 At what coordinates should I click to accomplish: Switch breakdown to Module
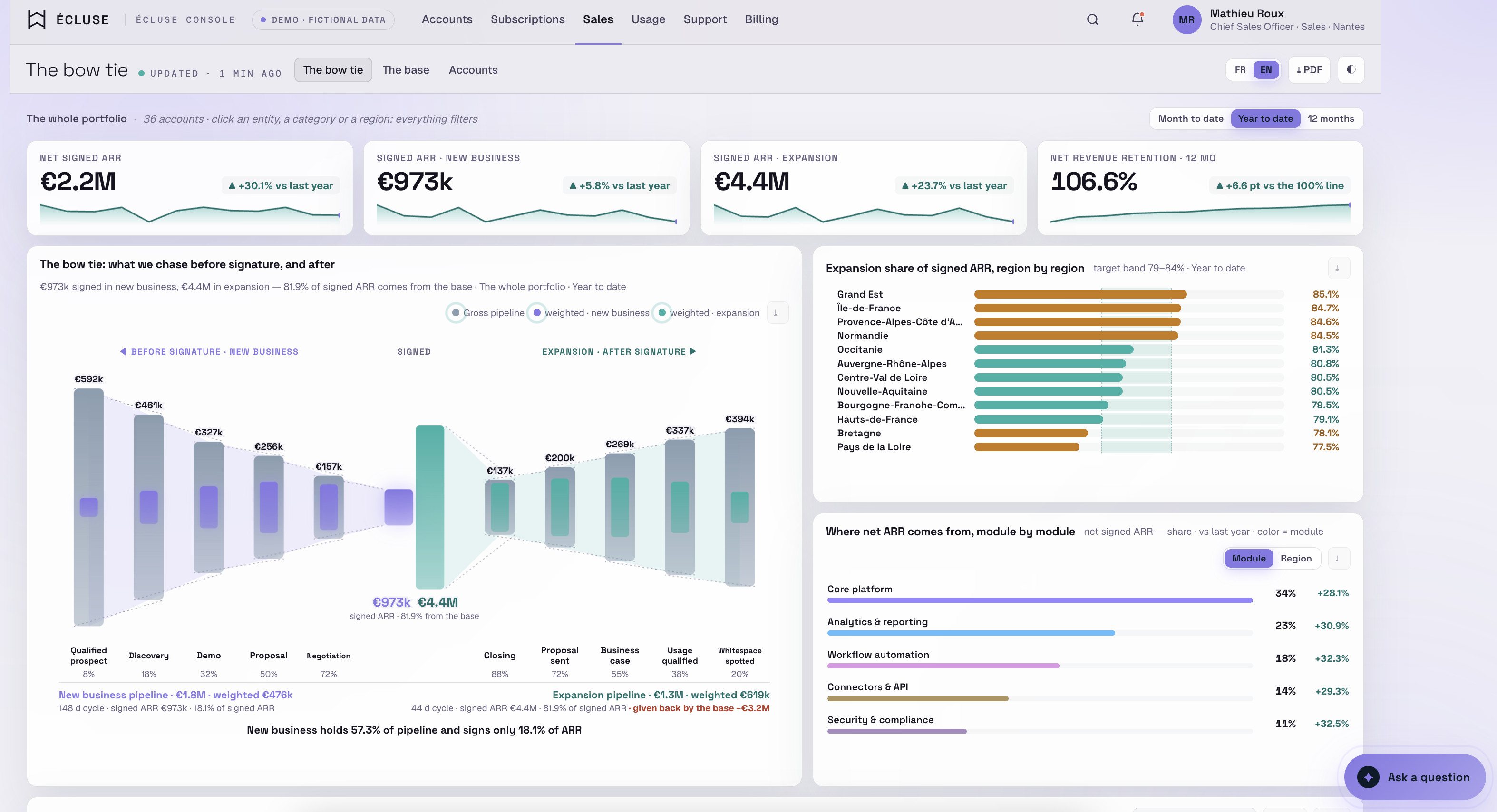tap(1248, 559)
